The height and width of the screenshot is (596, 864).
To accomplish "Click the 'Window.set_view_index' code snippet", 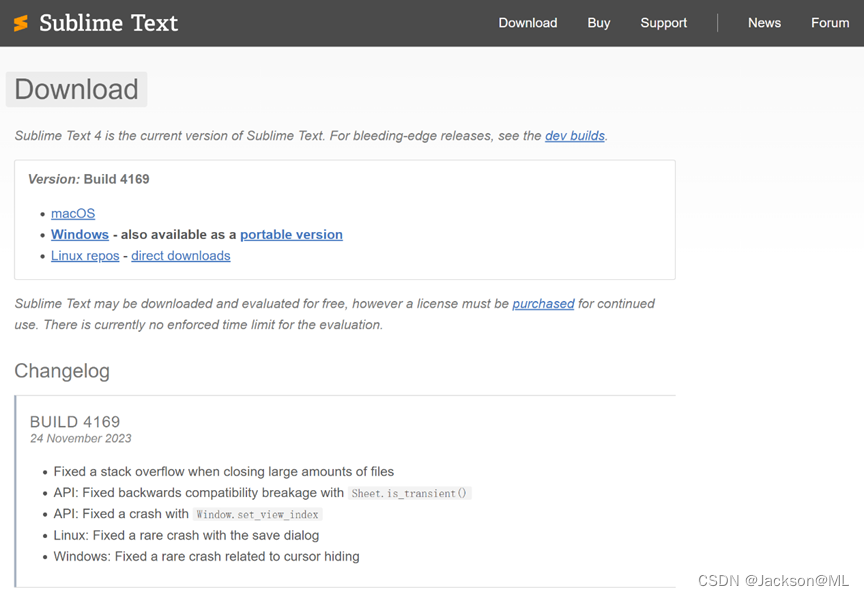I will (x=257, y=514).
